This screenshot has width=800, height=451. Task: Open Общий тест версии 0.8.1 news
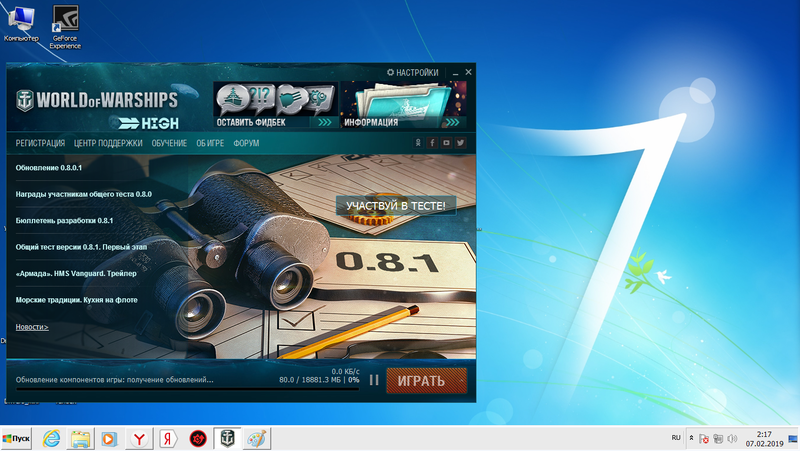[81, 247]
